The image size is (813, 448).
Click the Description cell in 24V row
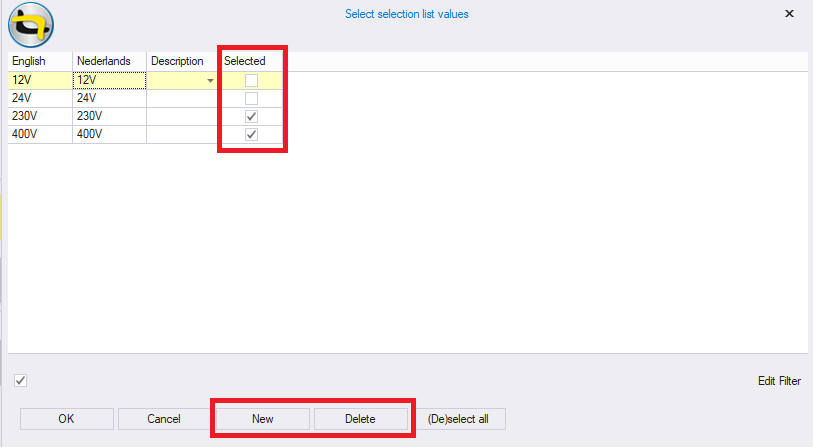coord(182,99)
